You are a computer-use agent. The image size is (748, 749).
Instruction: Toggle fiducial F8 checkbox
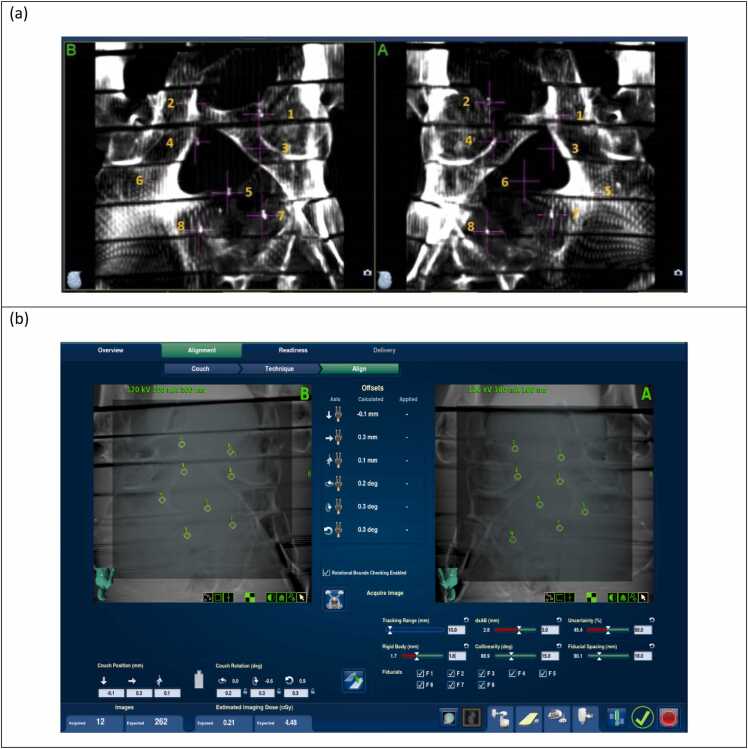pyautogui.click(x=481, y=685)
